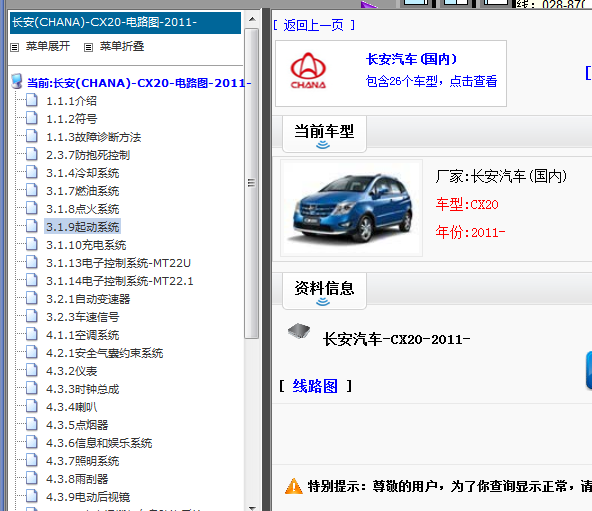Select 4.3.7照明系统 entry
Image resolution: width=592 pixels, height=511 pixels.
coord(82,461)
